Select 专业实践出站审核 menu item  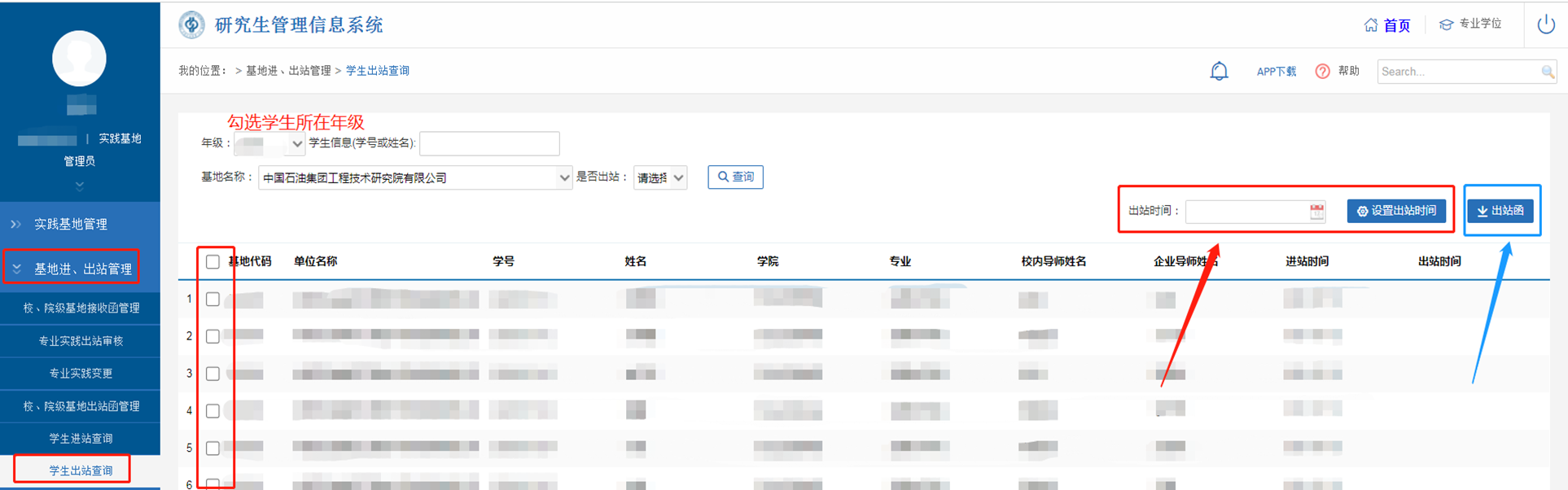click(x=81, y=341)
